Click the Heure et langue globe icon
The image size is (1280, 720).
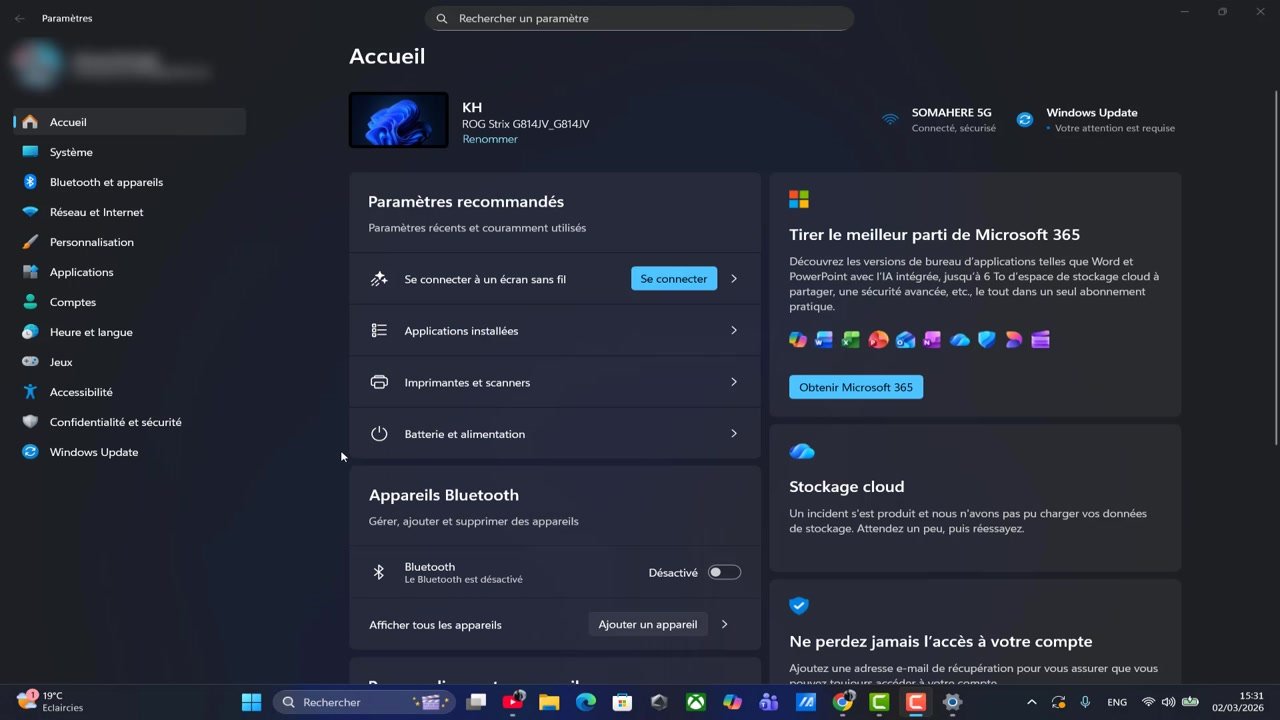(30, 332)
